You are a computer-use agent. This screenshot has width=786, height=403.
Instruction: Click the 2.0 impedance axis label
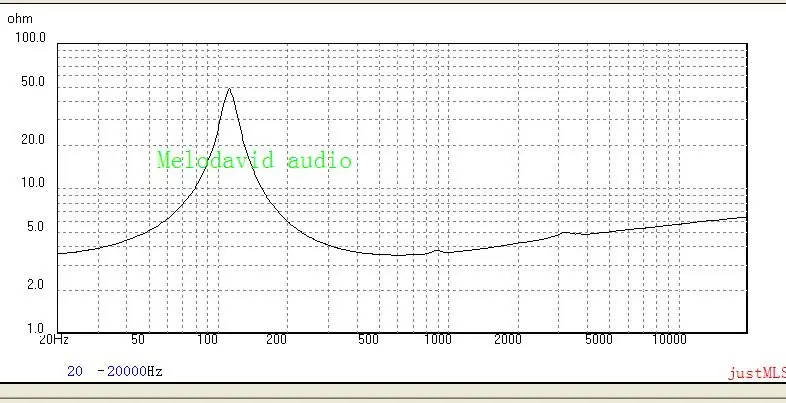[35, 284]
